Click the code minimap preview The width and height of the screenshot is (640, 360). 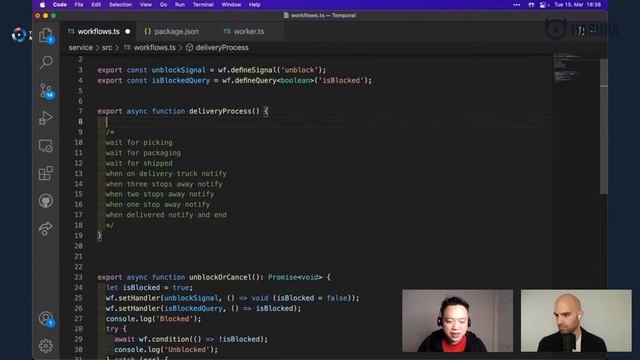pos(567,67)
